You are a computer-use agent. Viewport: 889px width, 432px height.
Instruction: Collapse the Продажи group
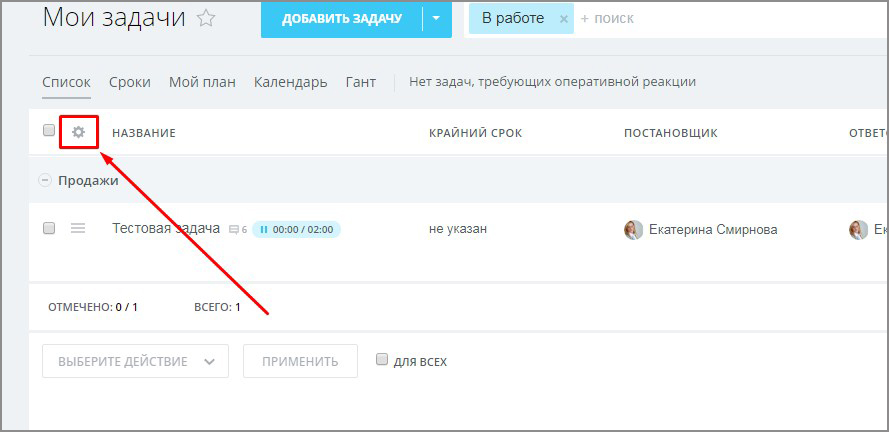pos(44,181)
